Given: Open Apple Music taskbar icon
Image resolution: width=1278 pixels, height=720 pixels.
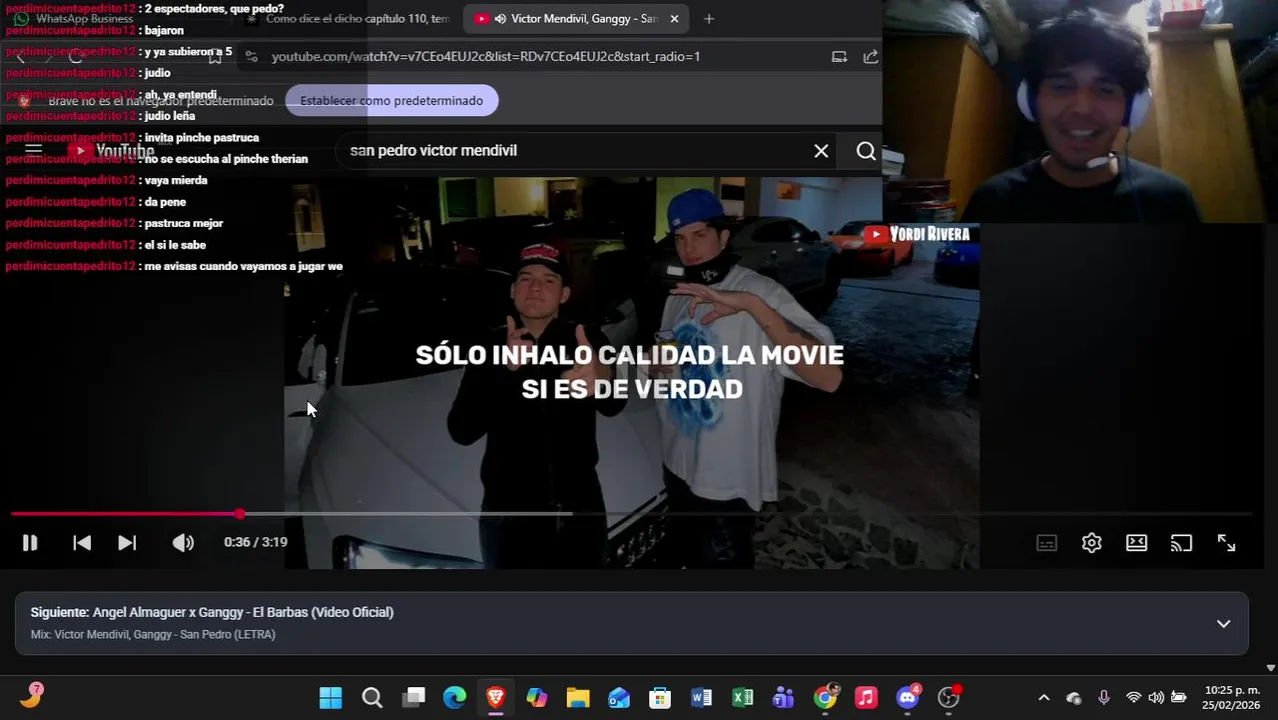Looking at the screenshot, I should 866,698.
